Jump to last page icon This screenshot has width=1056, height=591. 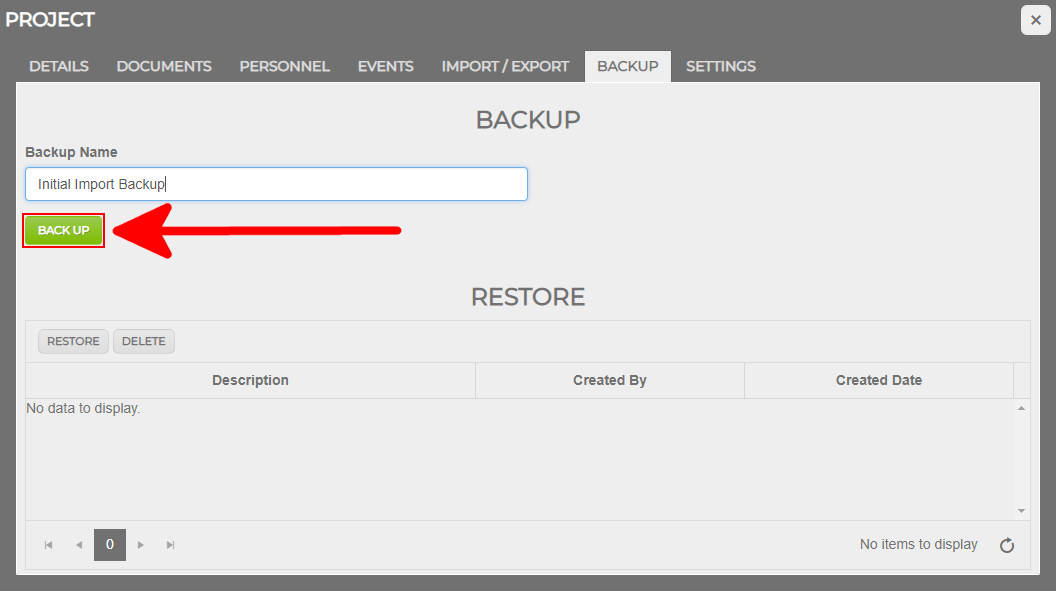point(171,545)
